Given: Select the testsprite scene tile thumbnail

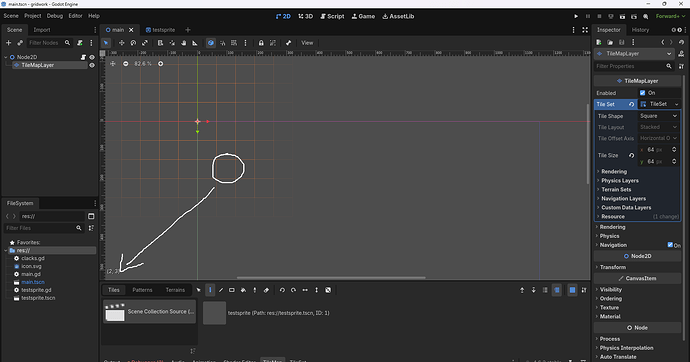Looking at the screenshot, I should pyautogui.click(x=214, y=313).
